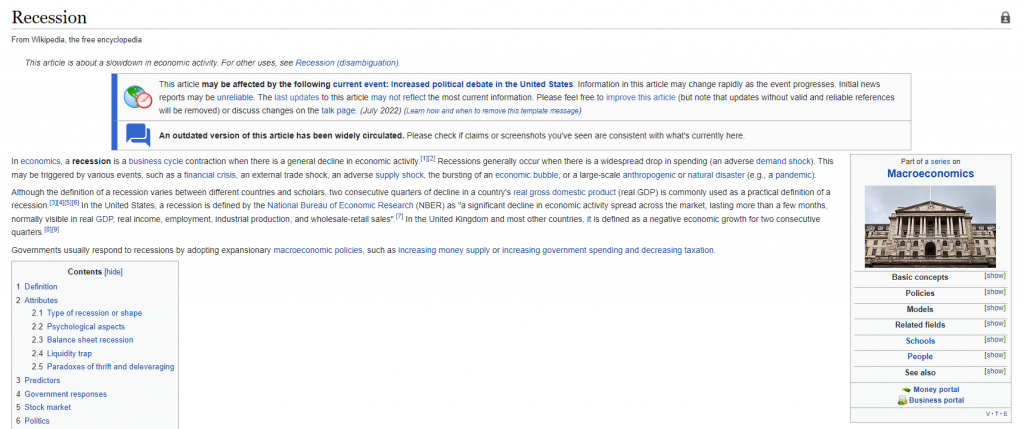Click the E edit template link
The height and width of the screenshot is (429, 1024).
tap(1004, 415)
